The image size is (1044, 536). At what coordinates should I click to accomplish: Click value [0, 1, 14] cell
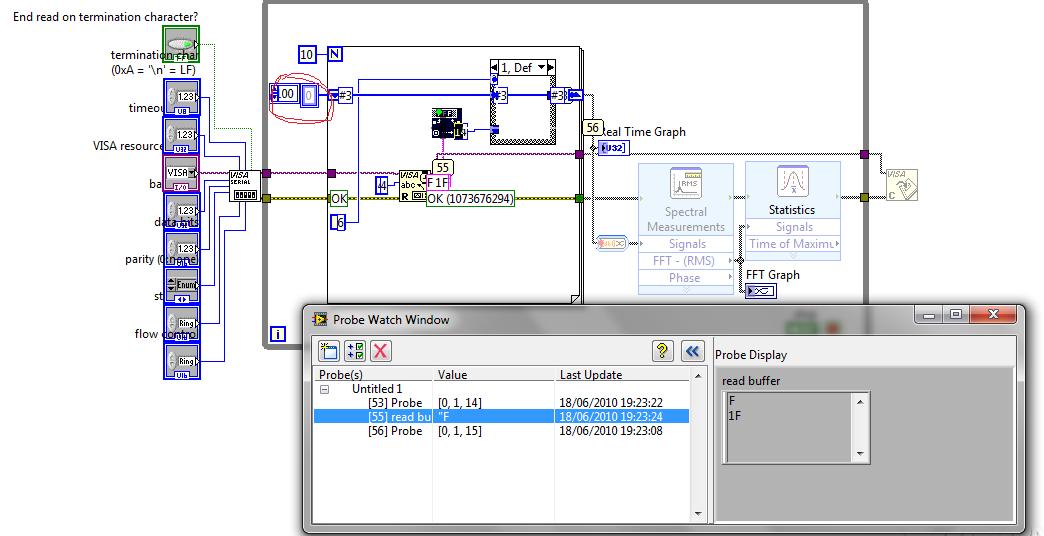click(460, 403)
